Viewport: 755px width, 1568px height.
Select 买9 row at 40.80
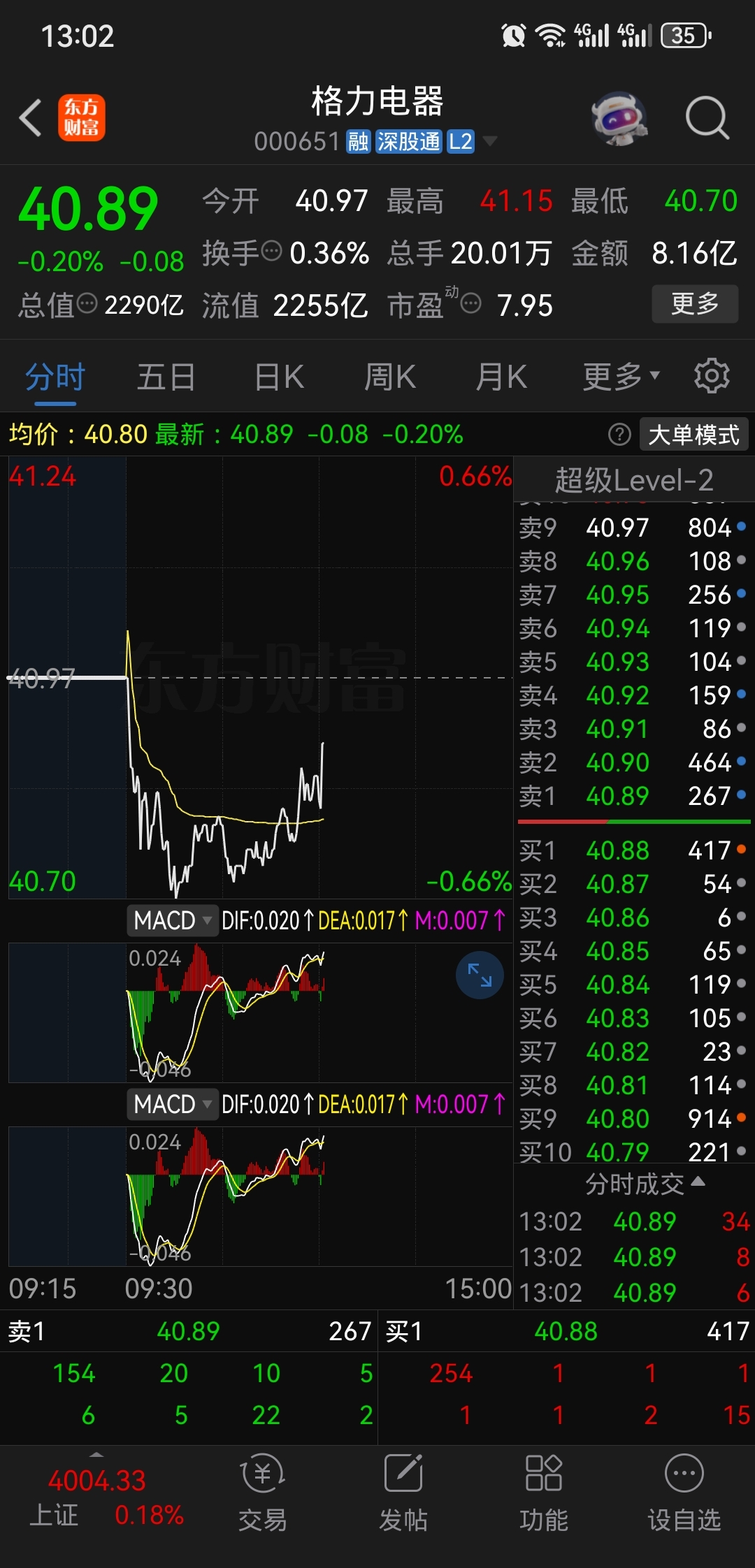point(633,1119)
